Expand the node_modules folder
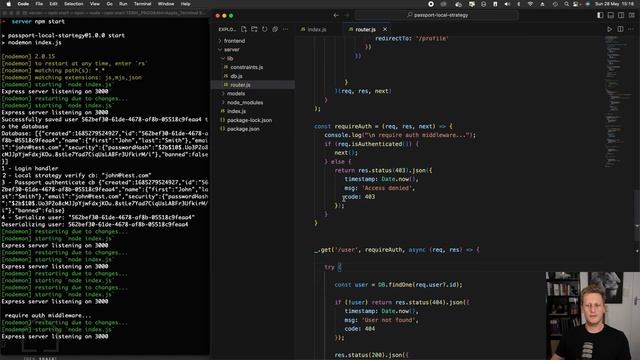This screenshot has width=640, height=360. coord(244,102)
